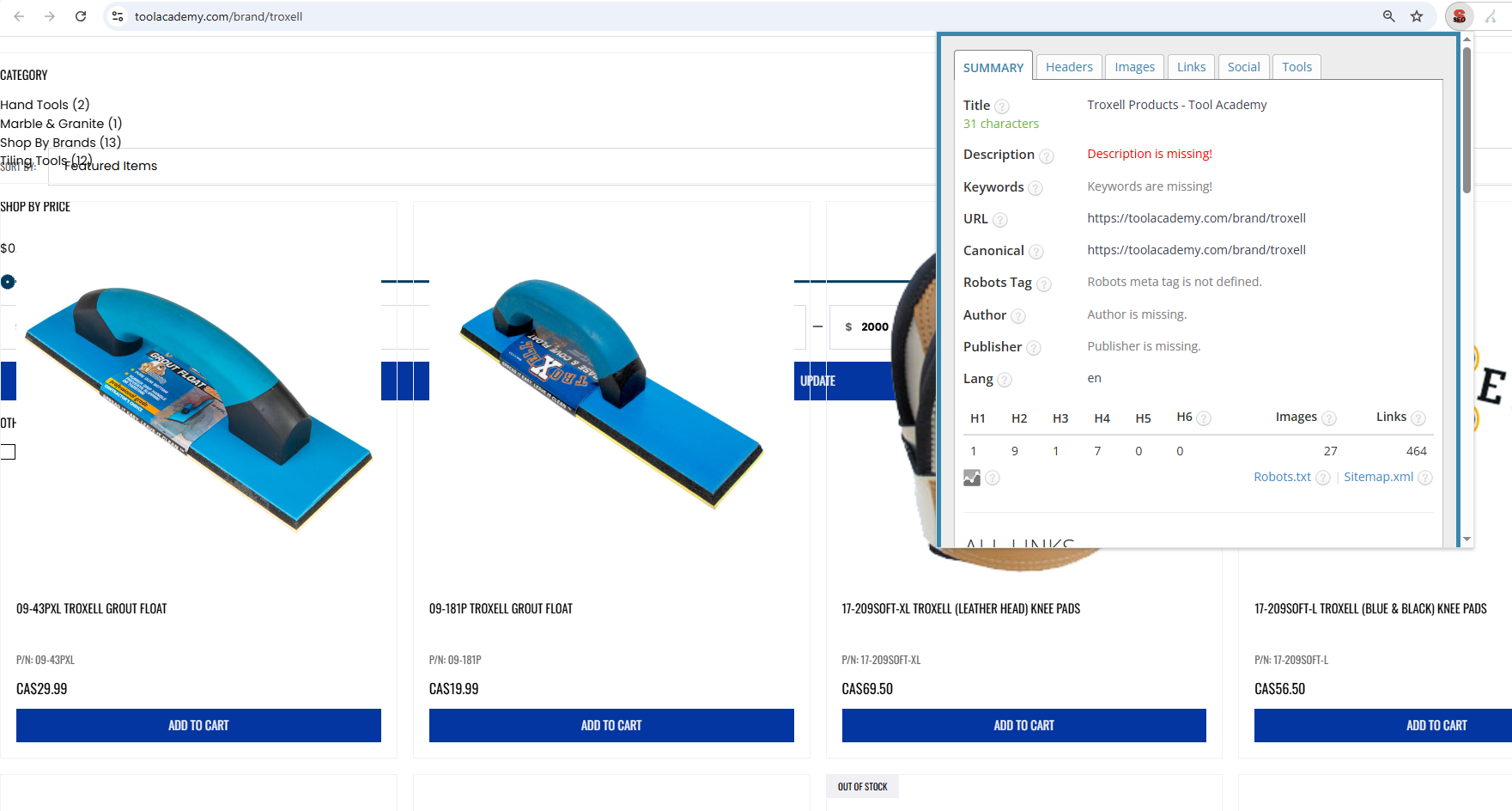
Task: Click the 'Description is missing!' warning text
Action: (x=1150, y=154)
